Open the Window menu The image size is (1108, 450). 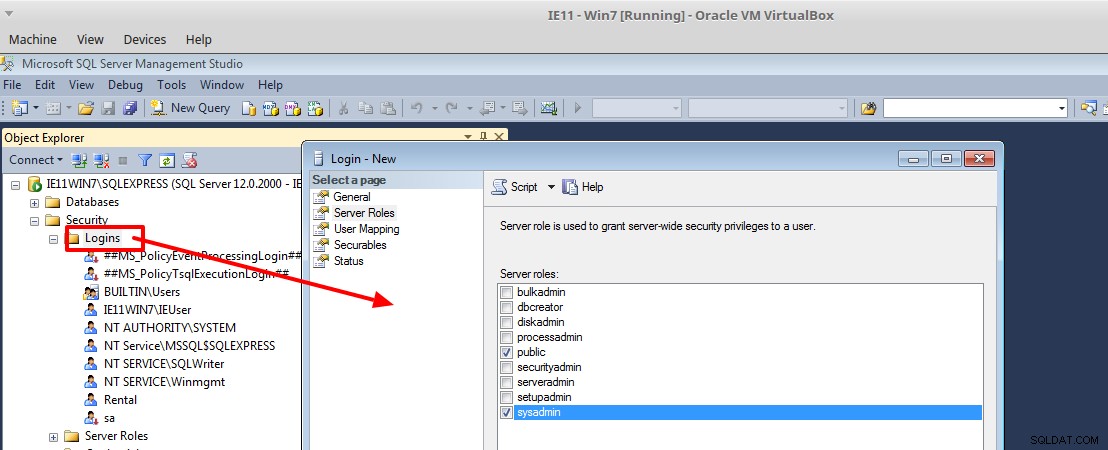[x=222, y=85]
